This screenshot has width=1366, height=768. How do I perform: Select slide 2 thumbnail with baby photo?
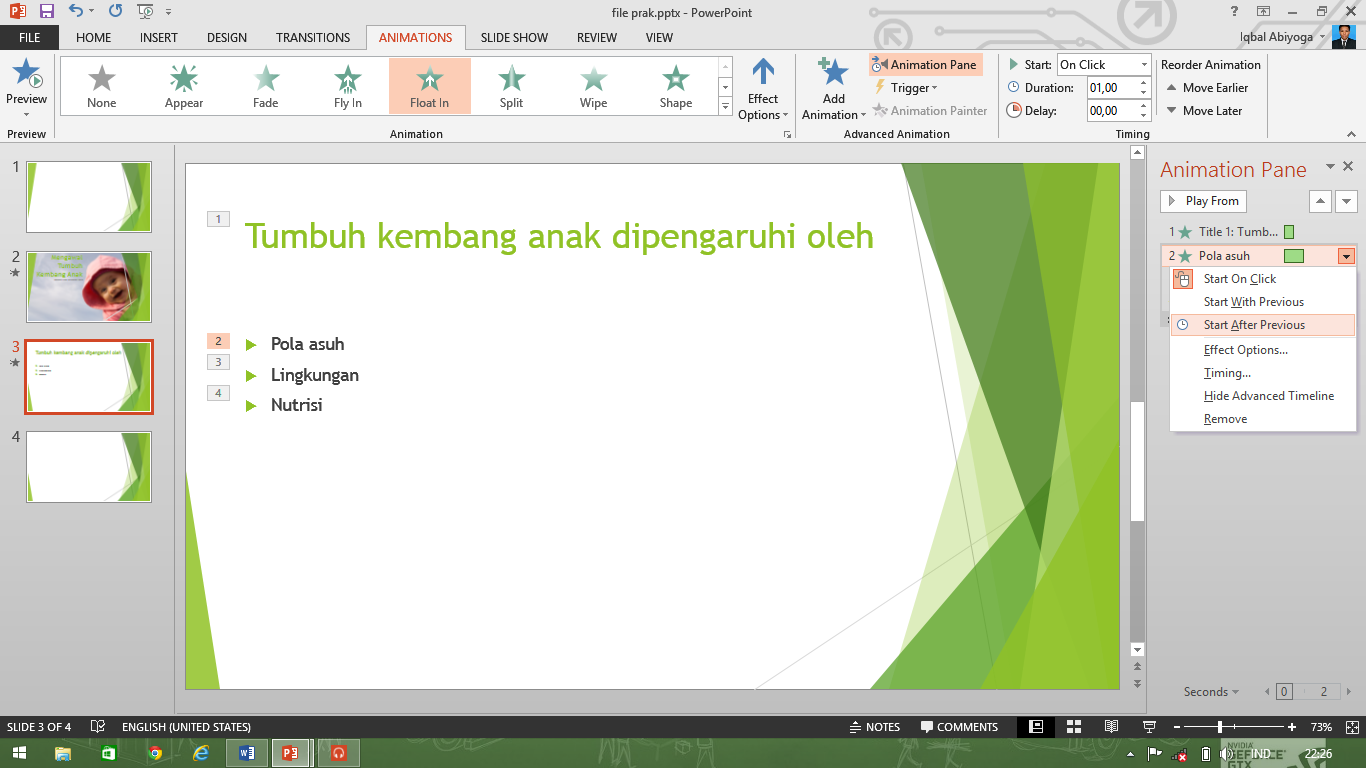(x=89, y=287)
